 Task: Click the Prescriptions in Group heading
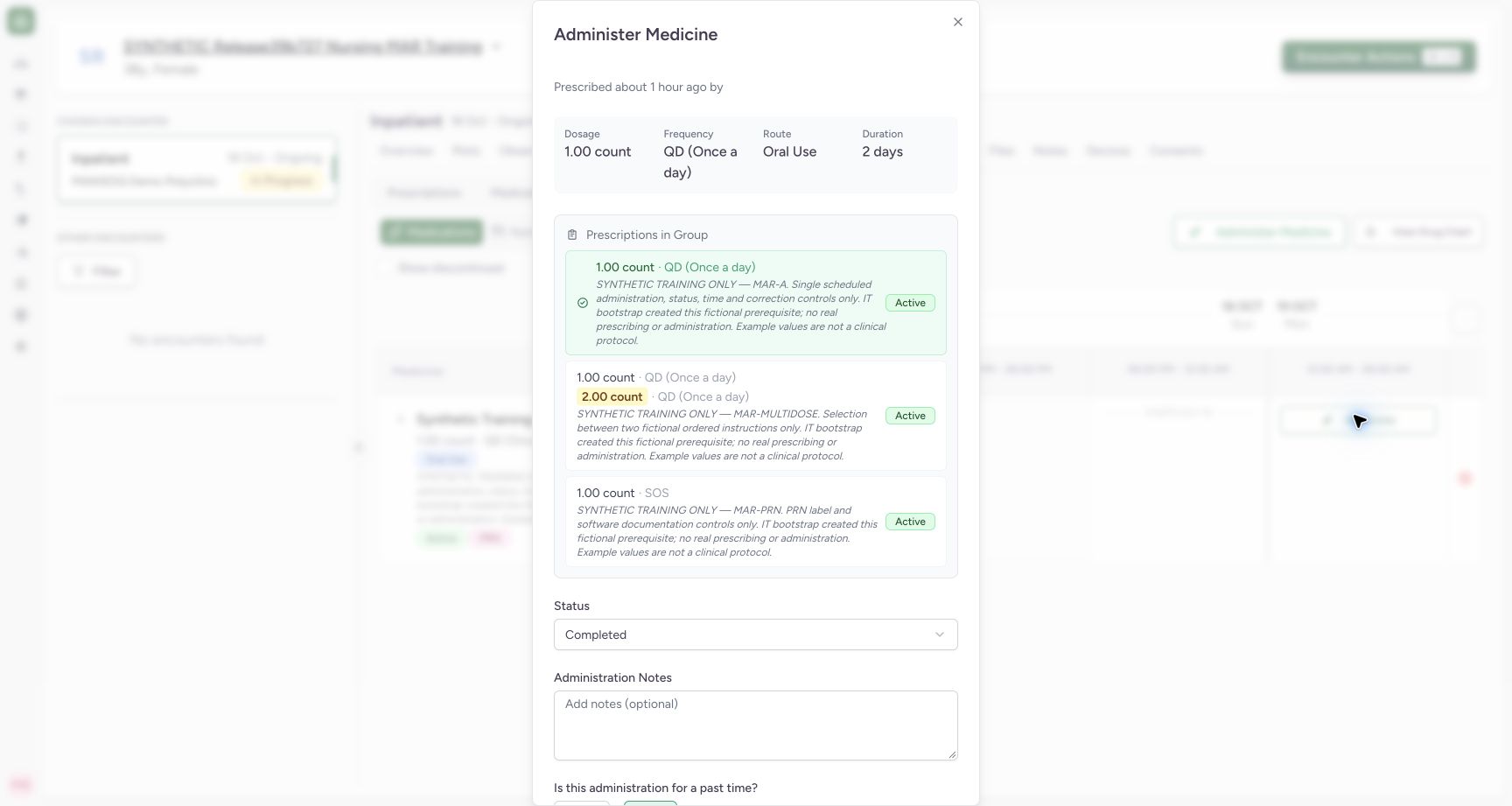pos(647,235)
